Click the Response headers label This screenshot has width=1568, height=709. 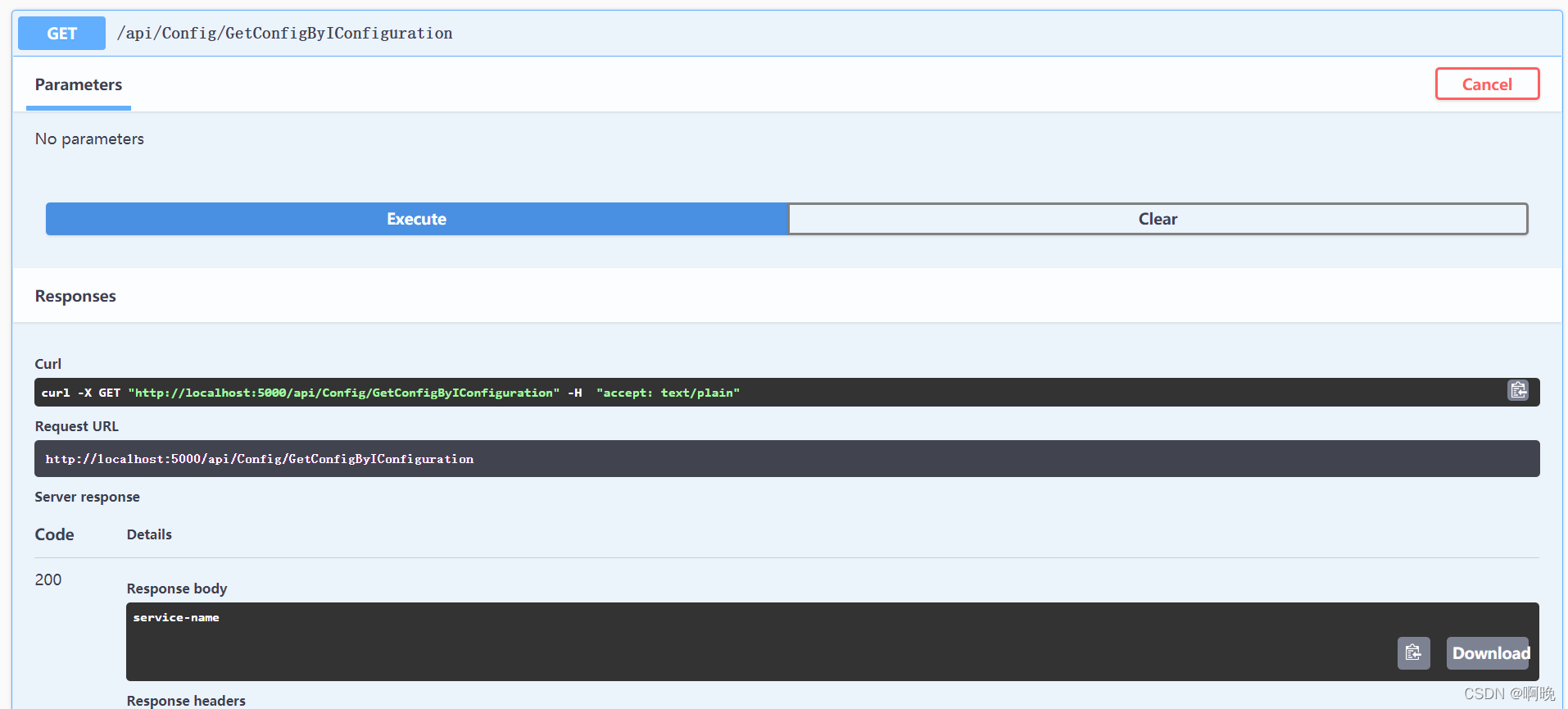point(186,701)
